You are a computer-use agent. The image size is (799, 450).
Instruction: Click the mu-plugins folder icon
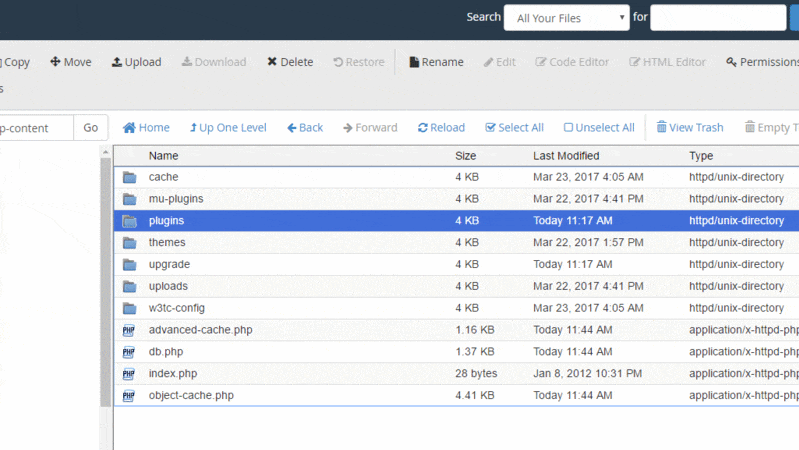pyautogui.click(x=129, y=199)
